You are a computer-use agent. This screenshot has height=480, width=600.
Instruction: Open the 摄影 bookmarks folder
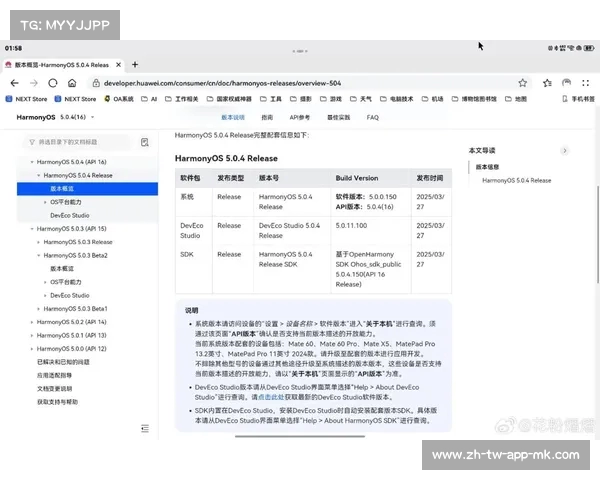coord(301,99)
